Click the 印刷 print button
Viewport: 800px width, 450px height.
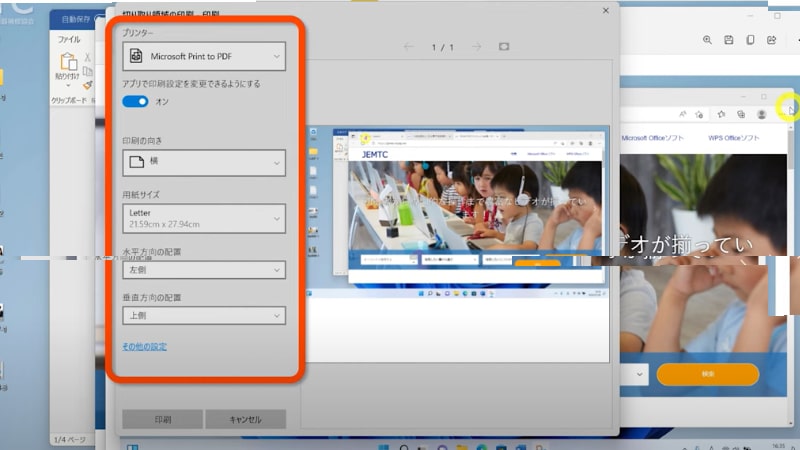(x=163, y=419)
